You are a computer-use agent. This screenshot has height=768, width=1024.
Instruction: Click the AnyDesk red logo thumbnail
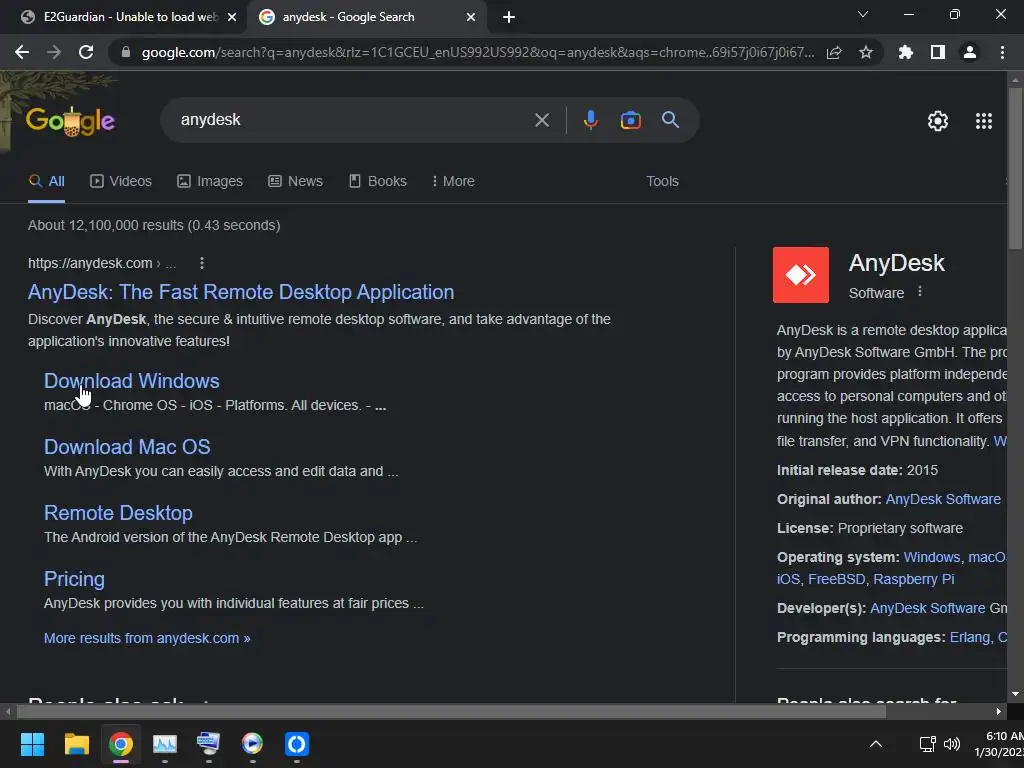[x=801, y=275]
